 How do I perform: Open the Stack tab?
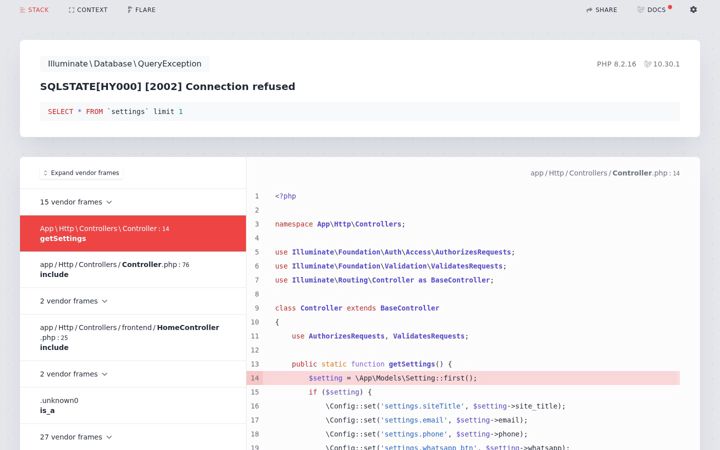pos(34,10)
